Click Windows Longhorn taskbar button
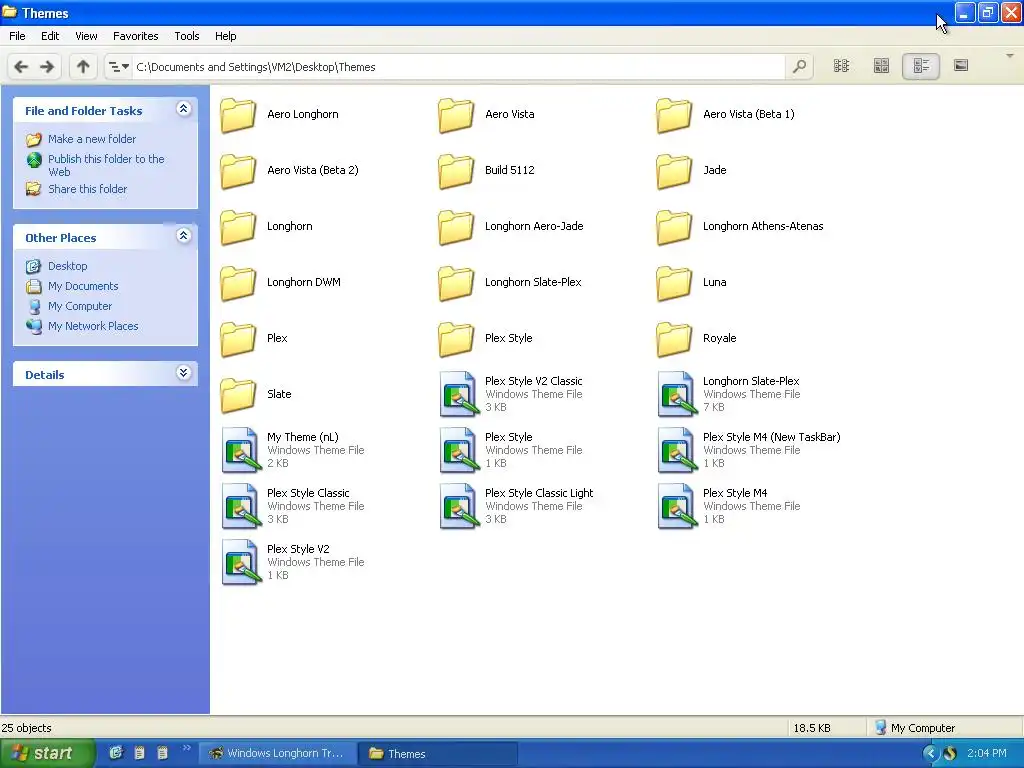Viewport: 1024px width, 768px height. pyautogui.click(x=278, y=754)
